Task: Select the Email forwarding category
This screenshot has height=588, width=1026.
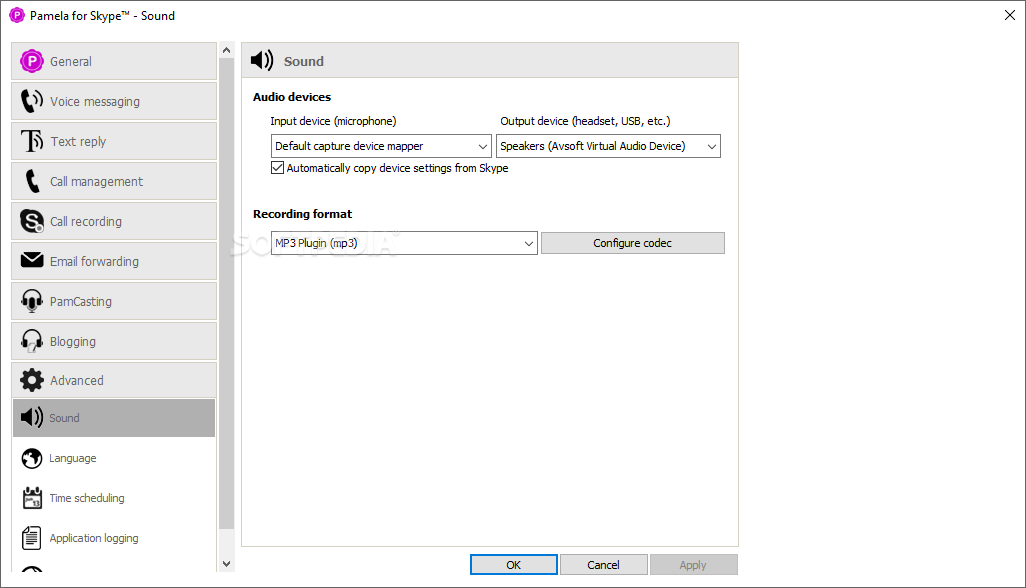Action: [114, 261]
